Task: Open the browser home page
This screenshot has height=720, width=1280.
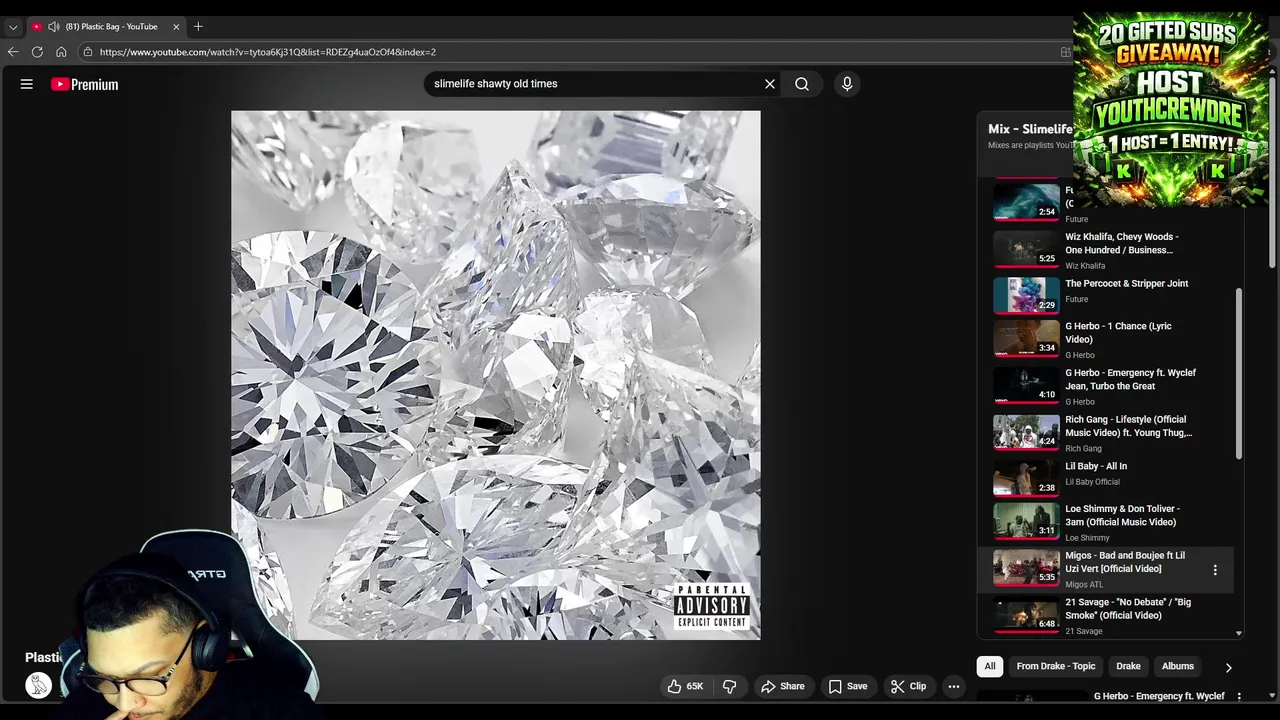Action: tap(61, 52)
